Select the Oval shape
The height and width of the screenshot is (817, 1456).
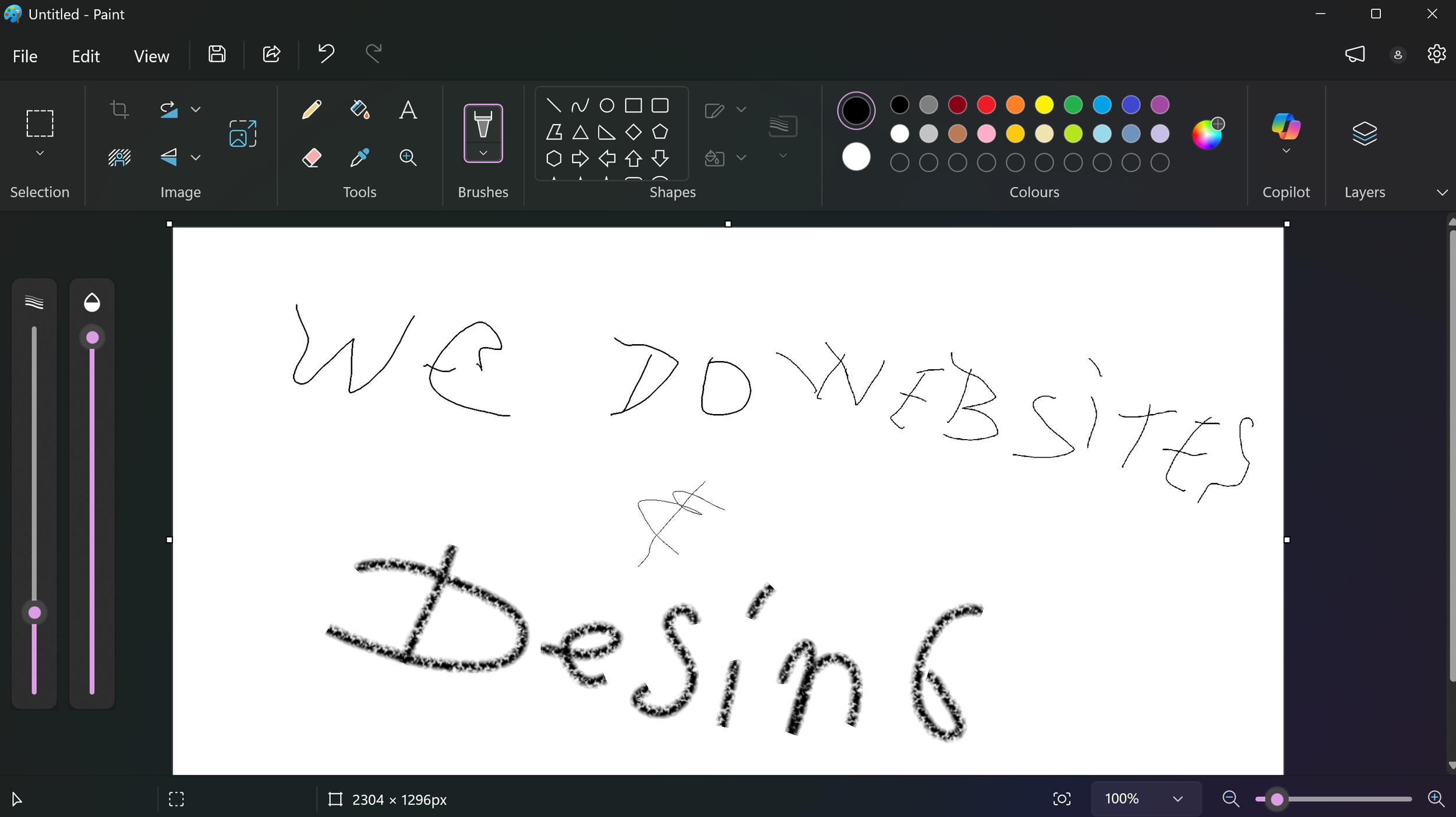click(607, 105)
